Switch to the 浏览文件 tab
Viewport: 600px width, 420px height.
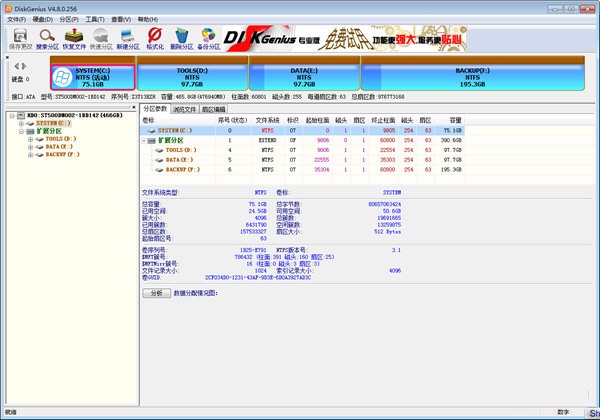tap(185, 108)
